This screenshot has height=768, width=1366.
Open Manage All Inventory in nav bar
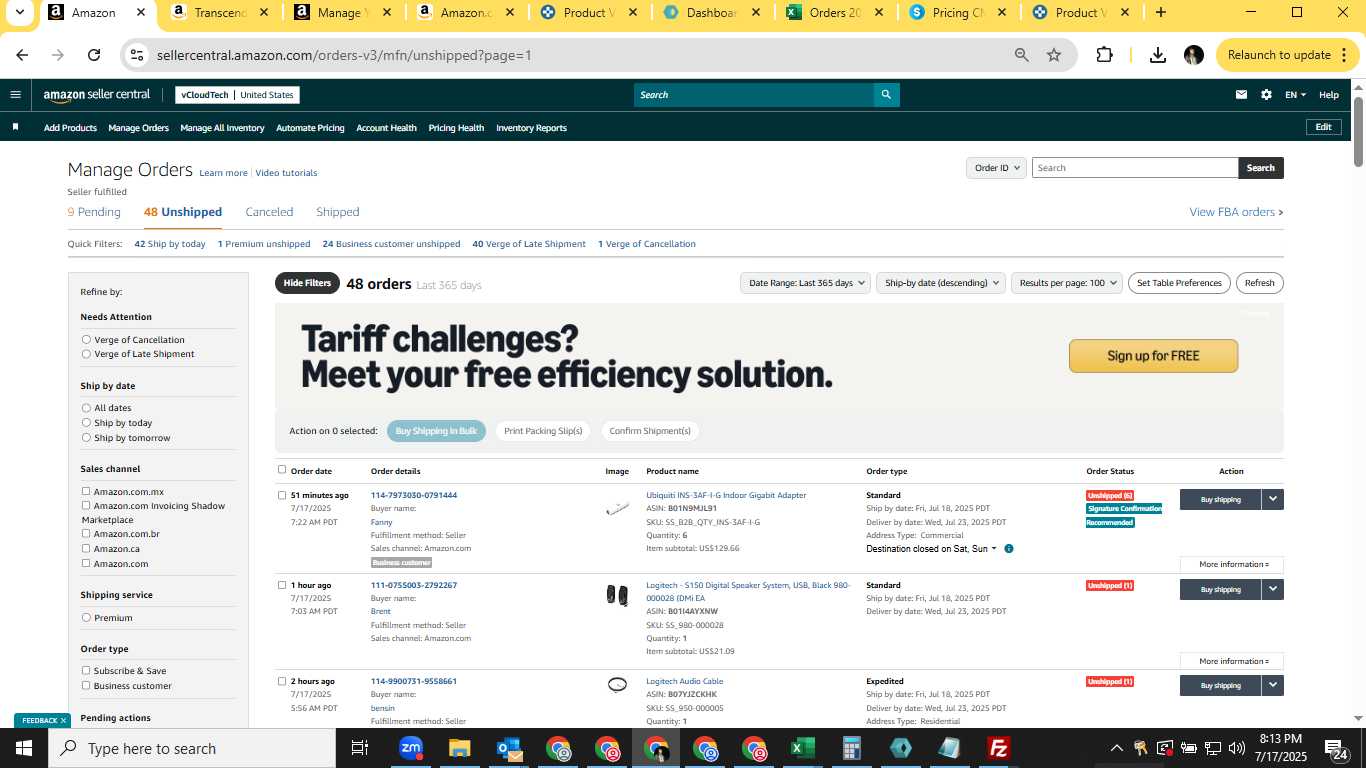[x=222, y=128]
